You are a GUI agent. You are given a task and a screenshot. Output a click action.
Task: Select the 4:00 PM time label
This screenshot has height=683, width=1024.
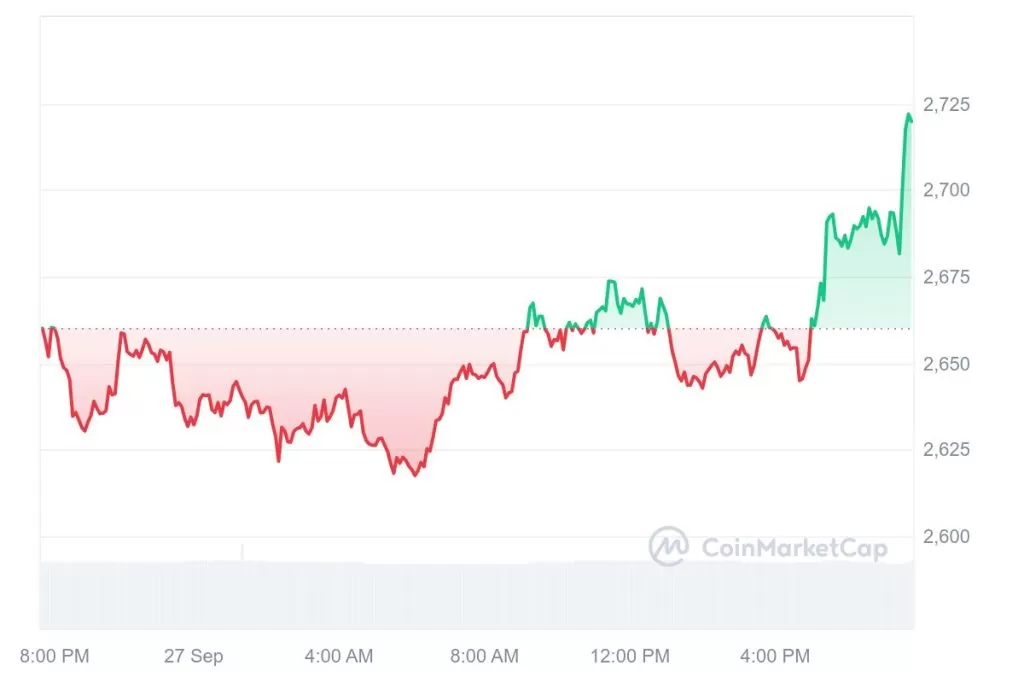coord(775,657)
